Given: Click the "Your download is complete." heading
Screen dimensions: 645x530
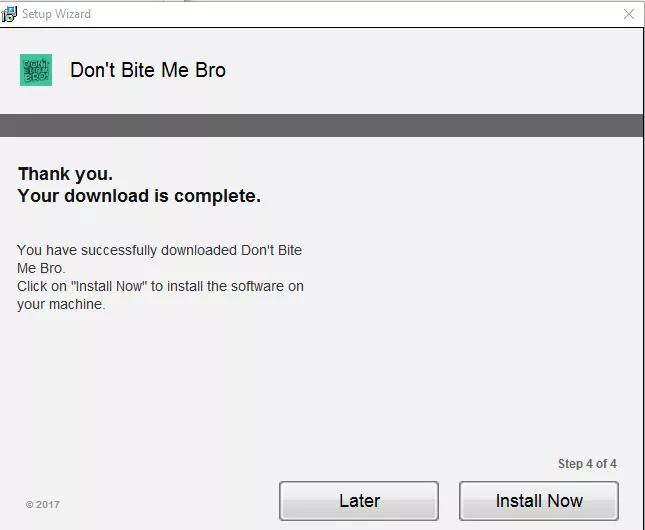Looking at the screenshot, I should 139,196.
